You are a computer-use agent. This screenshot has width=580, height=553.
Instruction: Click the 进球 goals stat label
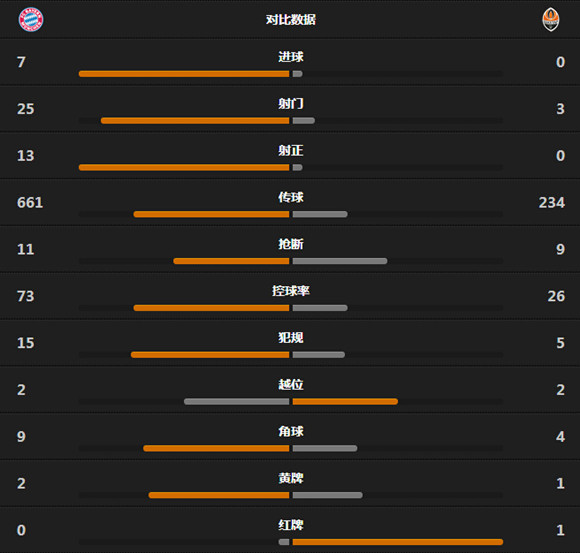tap(291, 57)
